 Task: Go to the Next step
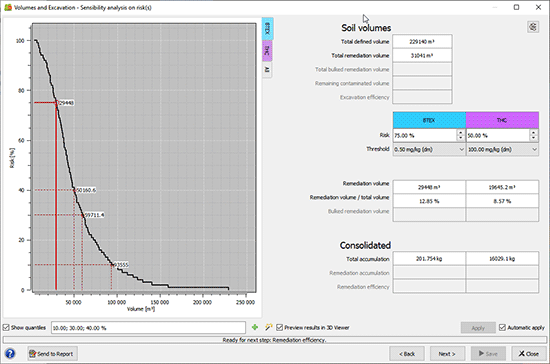[447, 354]
